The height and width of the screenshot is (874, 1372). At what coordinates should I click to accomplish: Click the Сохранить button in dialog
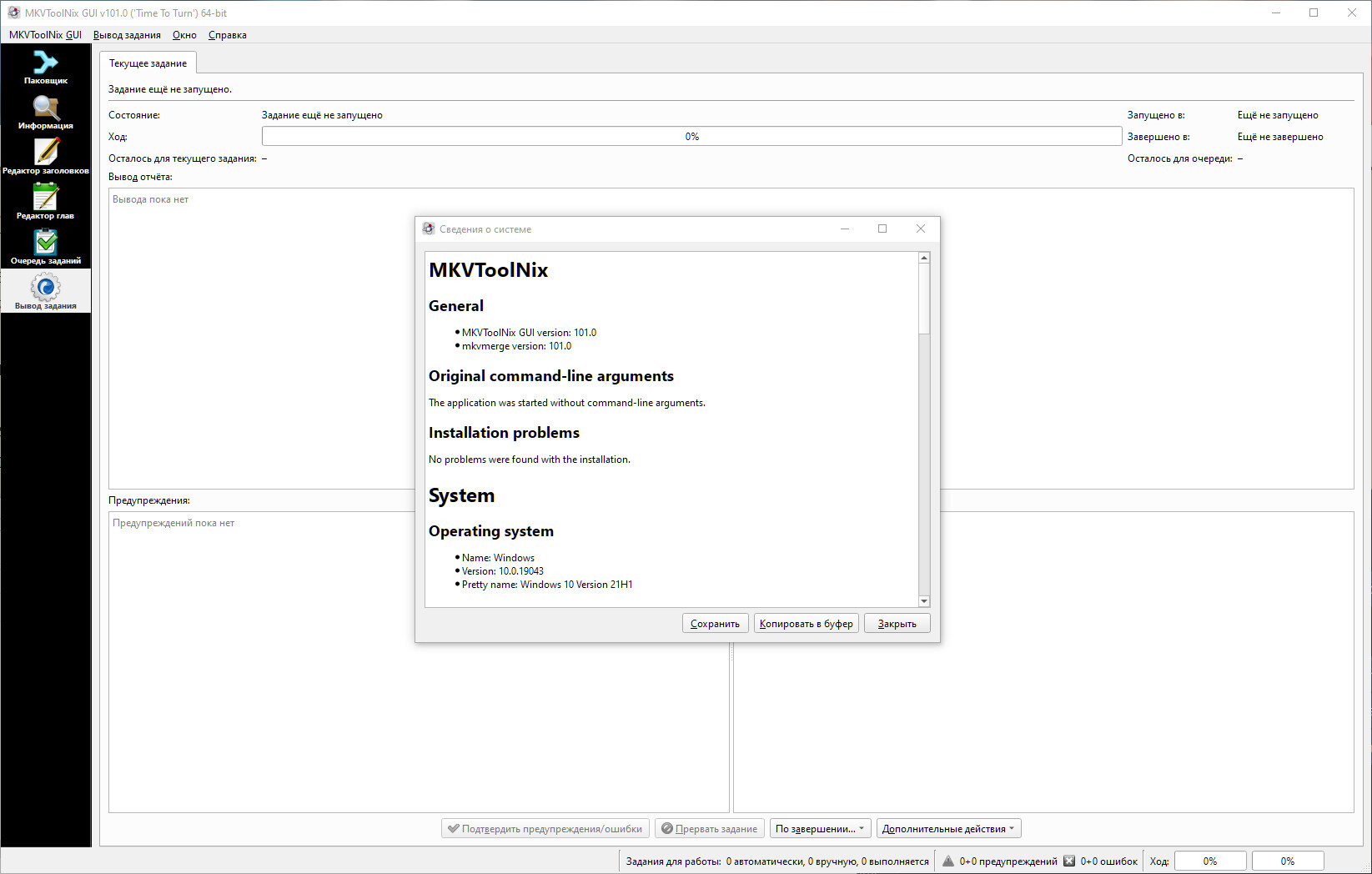pos(715,624)
